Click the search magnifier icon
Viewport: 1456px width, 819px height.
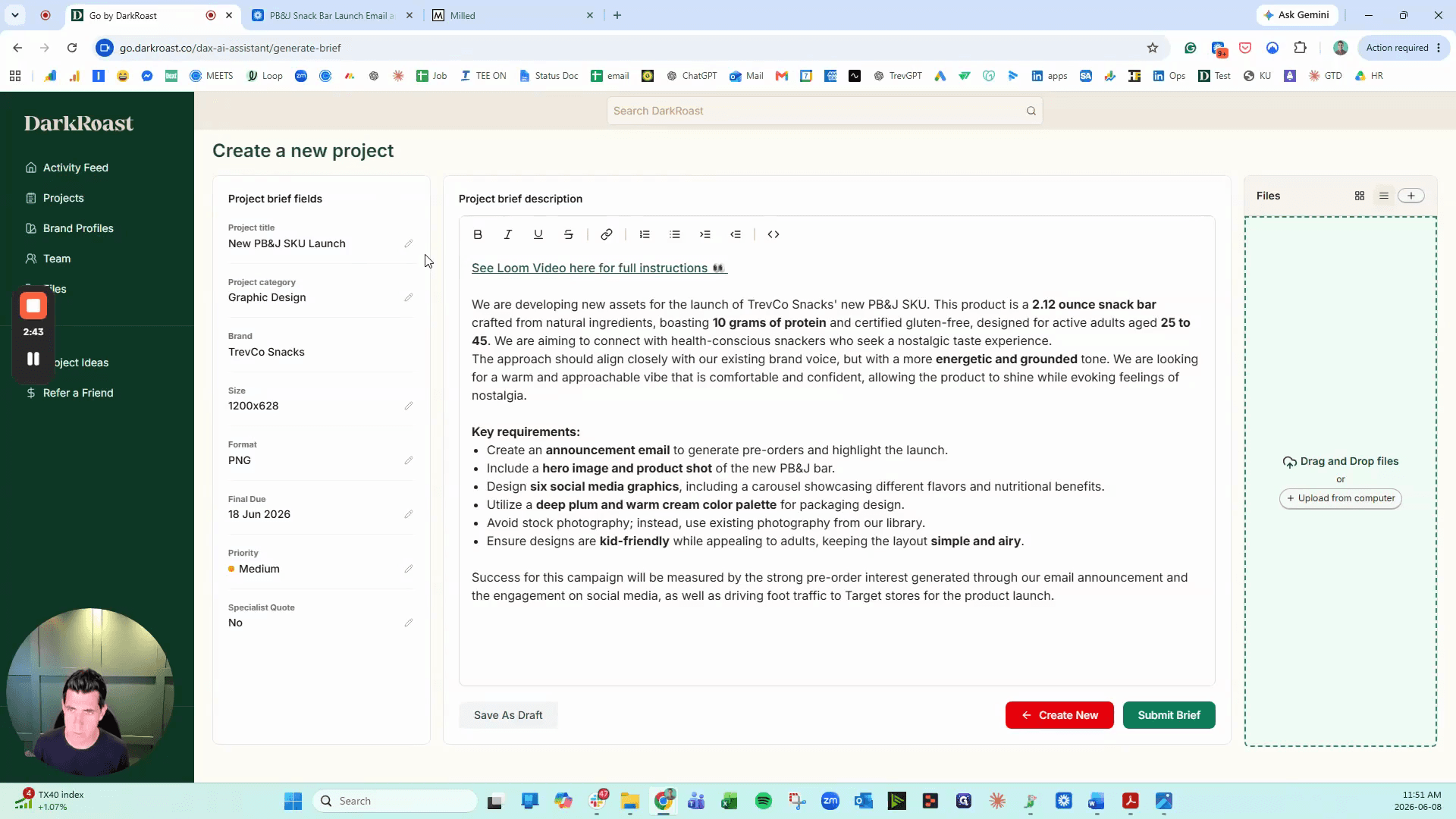click(x=1031, y=111)
